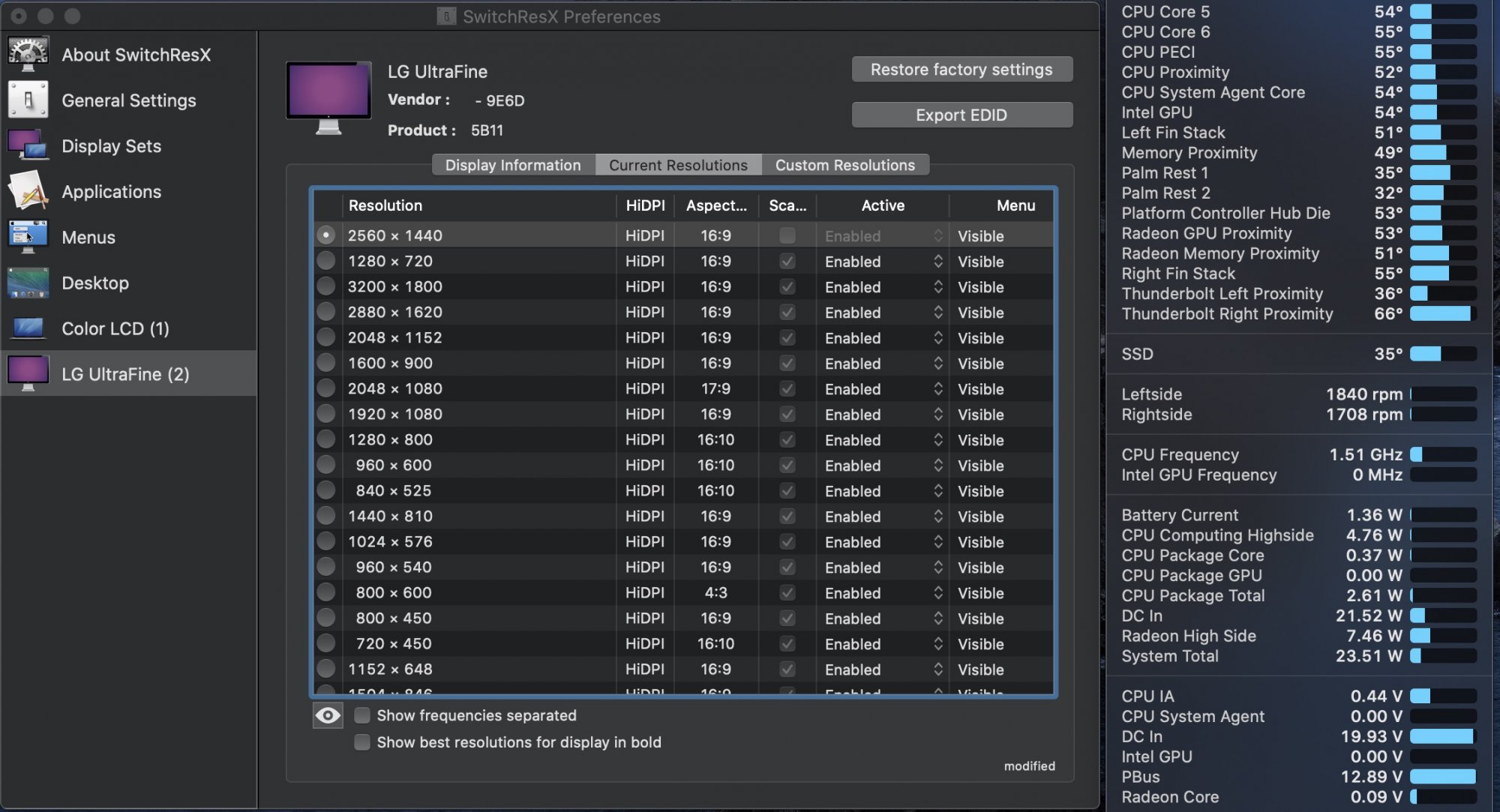The height and width of the screenshot is (812, 1500).
Task: Open the Menus sidebar icon
Action: (28, 237)
